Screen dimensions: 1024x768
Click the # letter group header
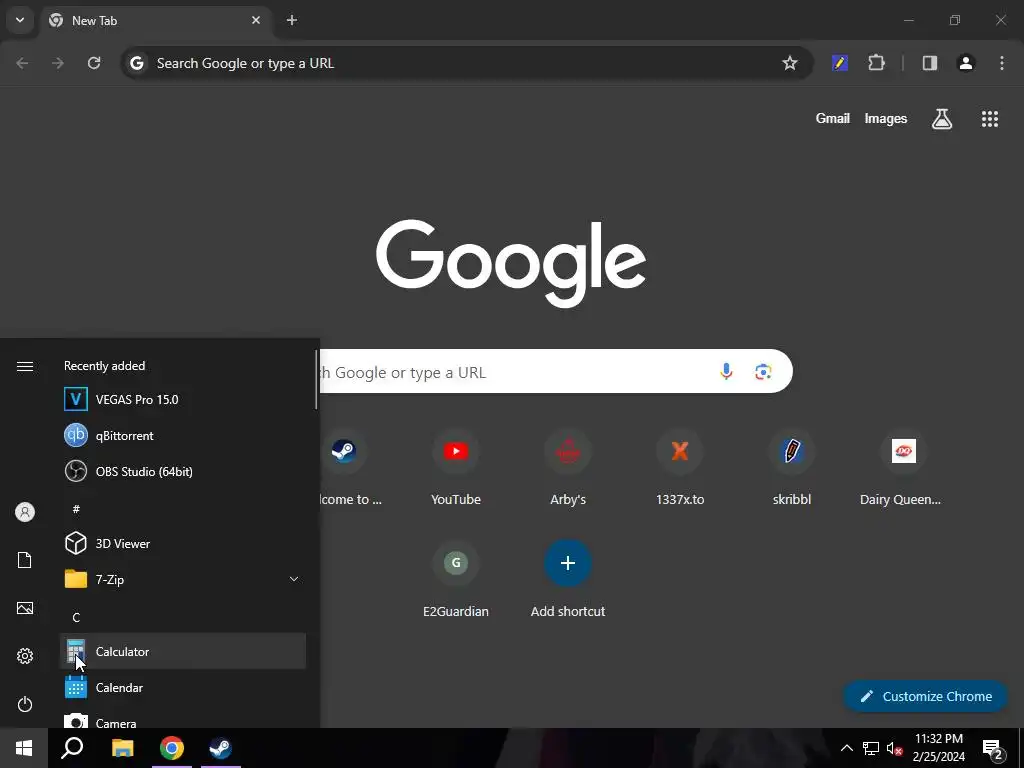[76, 509]
